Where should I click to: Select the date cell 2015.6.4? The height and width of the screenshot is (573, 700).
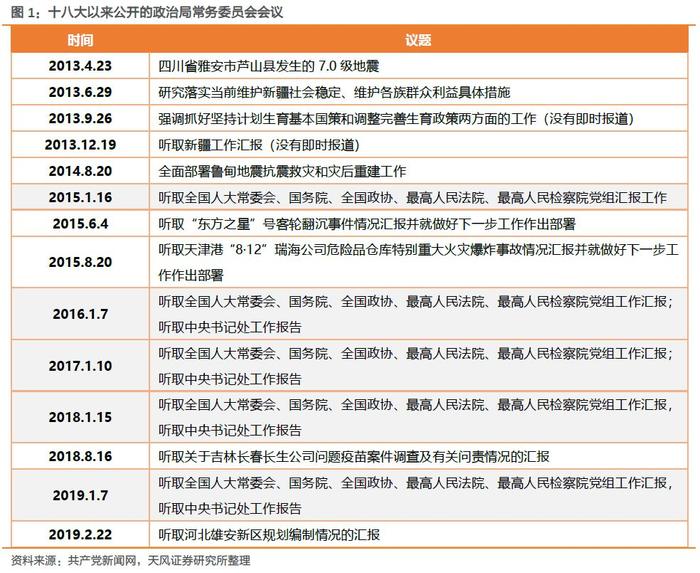tap(80, 224)
